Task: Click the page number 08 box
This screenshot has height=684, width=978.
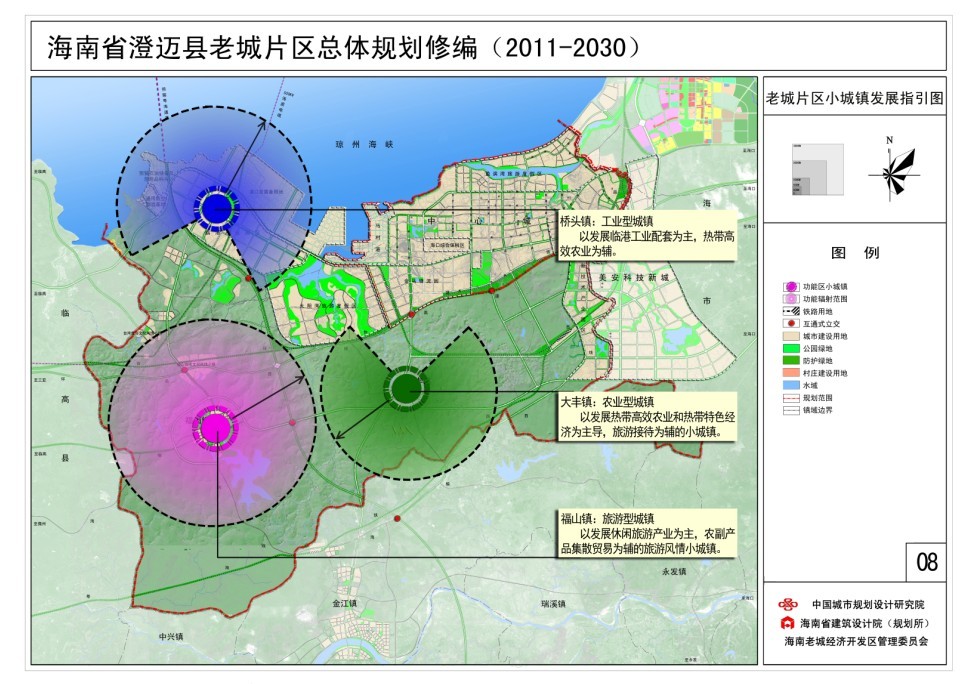Action: pyautogui.click(x=926, y=562)
